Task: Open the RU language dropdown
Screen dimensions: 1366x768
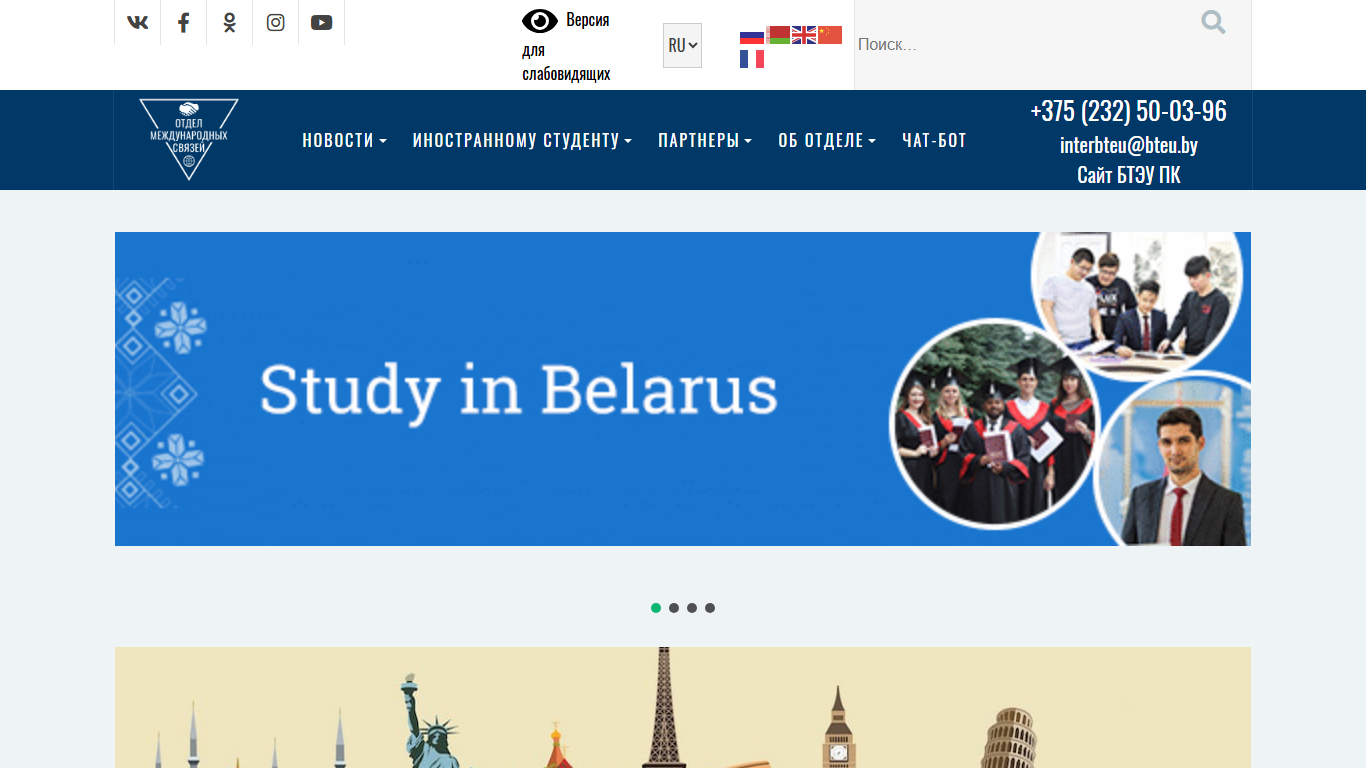Action: (682, 45)
